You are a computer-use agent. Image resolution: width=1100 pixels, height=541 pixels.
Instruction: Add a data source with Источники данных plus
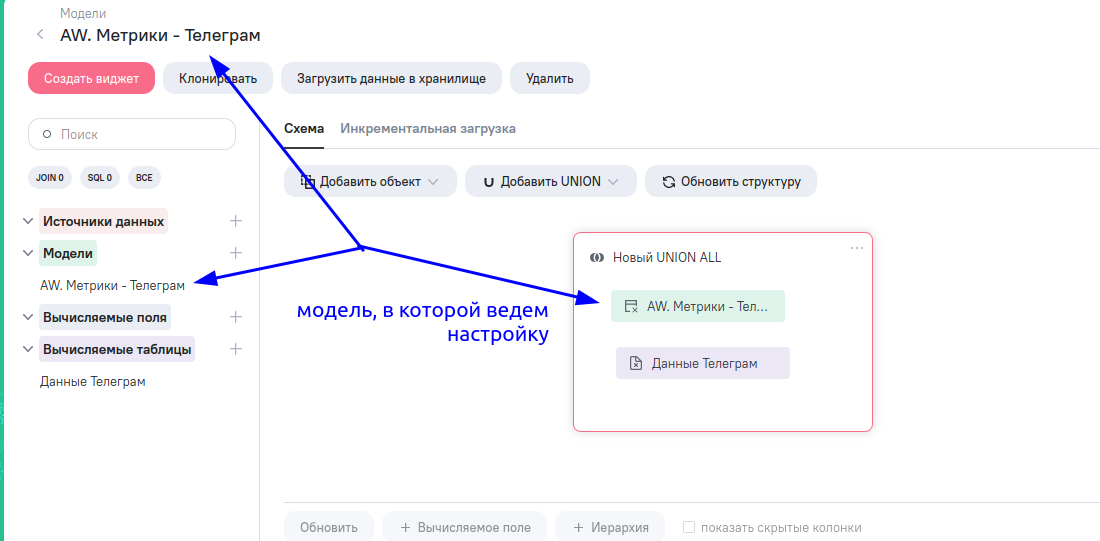point(236,221)
